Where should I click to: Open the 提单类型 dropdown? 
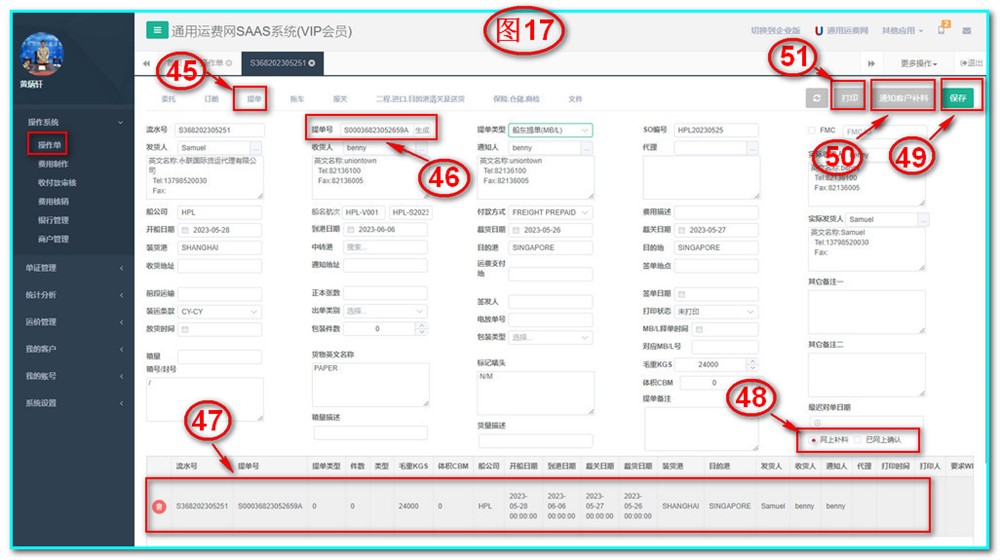(550, 130)
